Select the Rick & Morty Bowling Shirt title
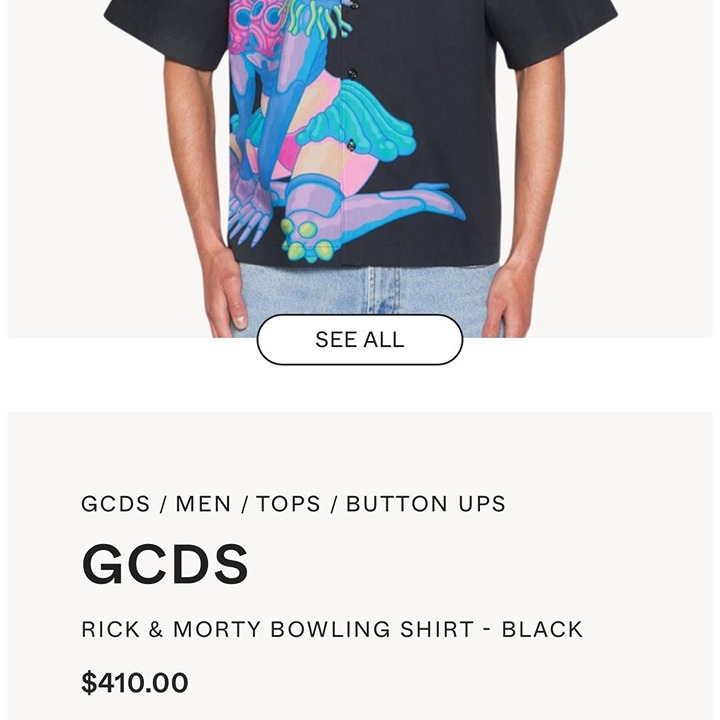Screen dimensions: 720x720 pyautogui.click(x=332, y=629)
